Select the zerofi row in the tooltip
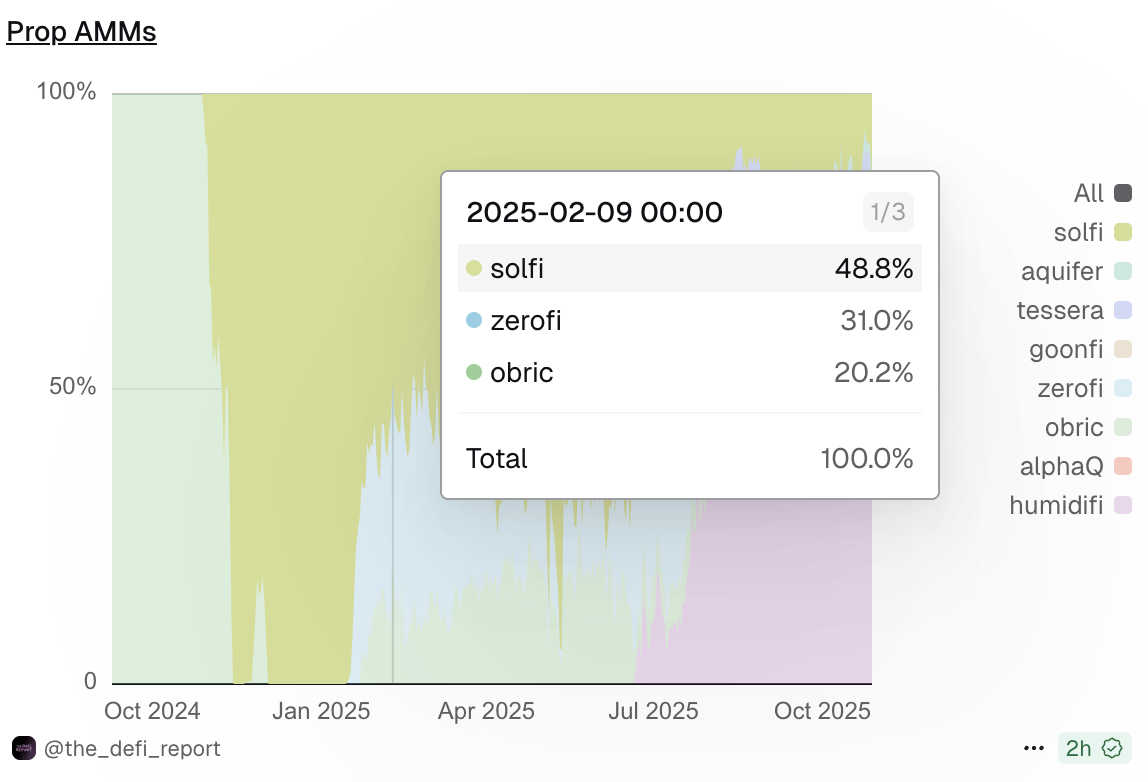This screenshot has width=1148, height=782. tap(689, 321)
